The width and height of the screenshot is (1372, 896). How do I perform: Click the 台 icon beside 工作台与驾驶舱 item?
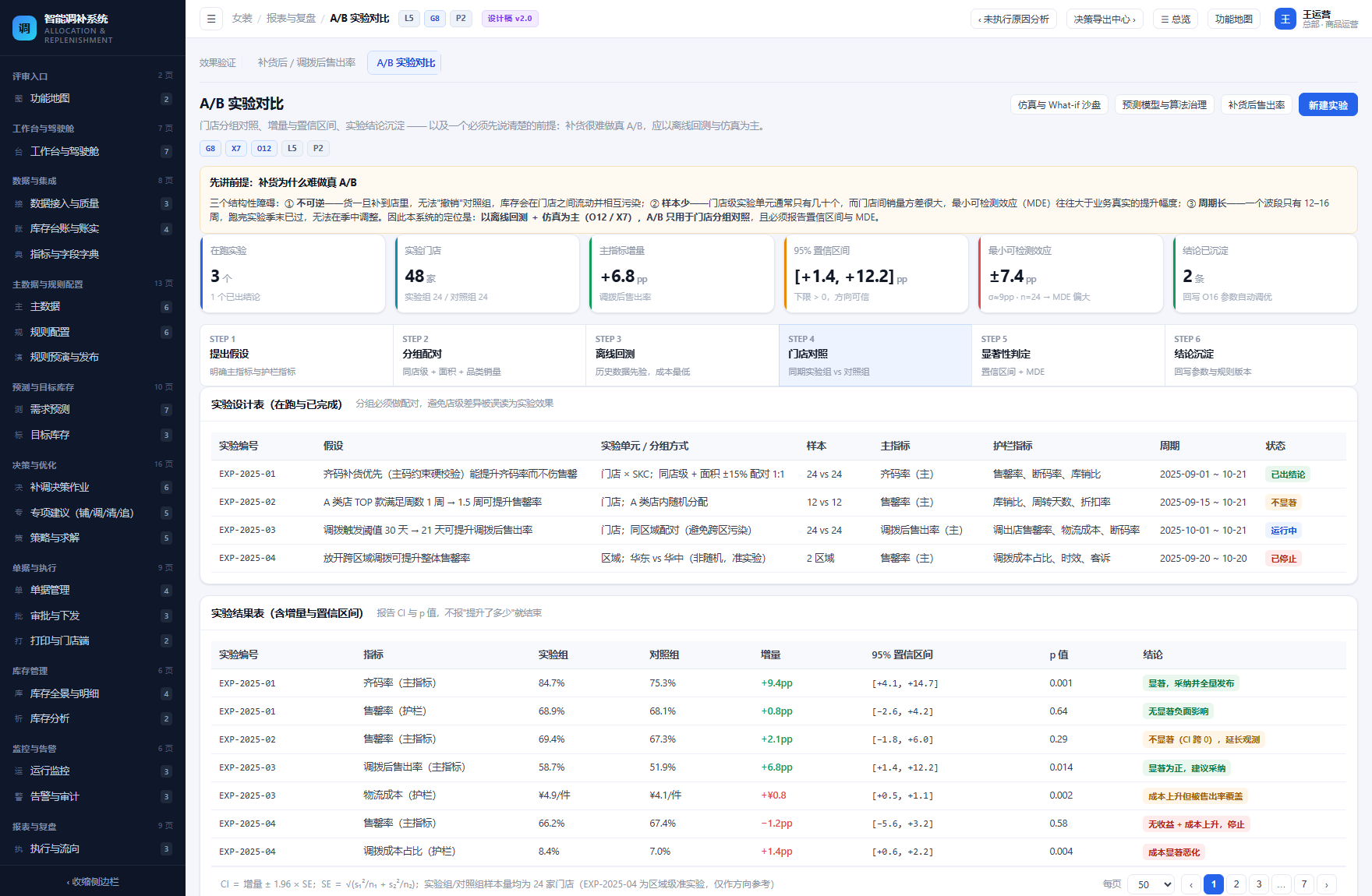pyautogui.click(x=19, y=152)
